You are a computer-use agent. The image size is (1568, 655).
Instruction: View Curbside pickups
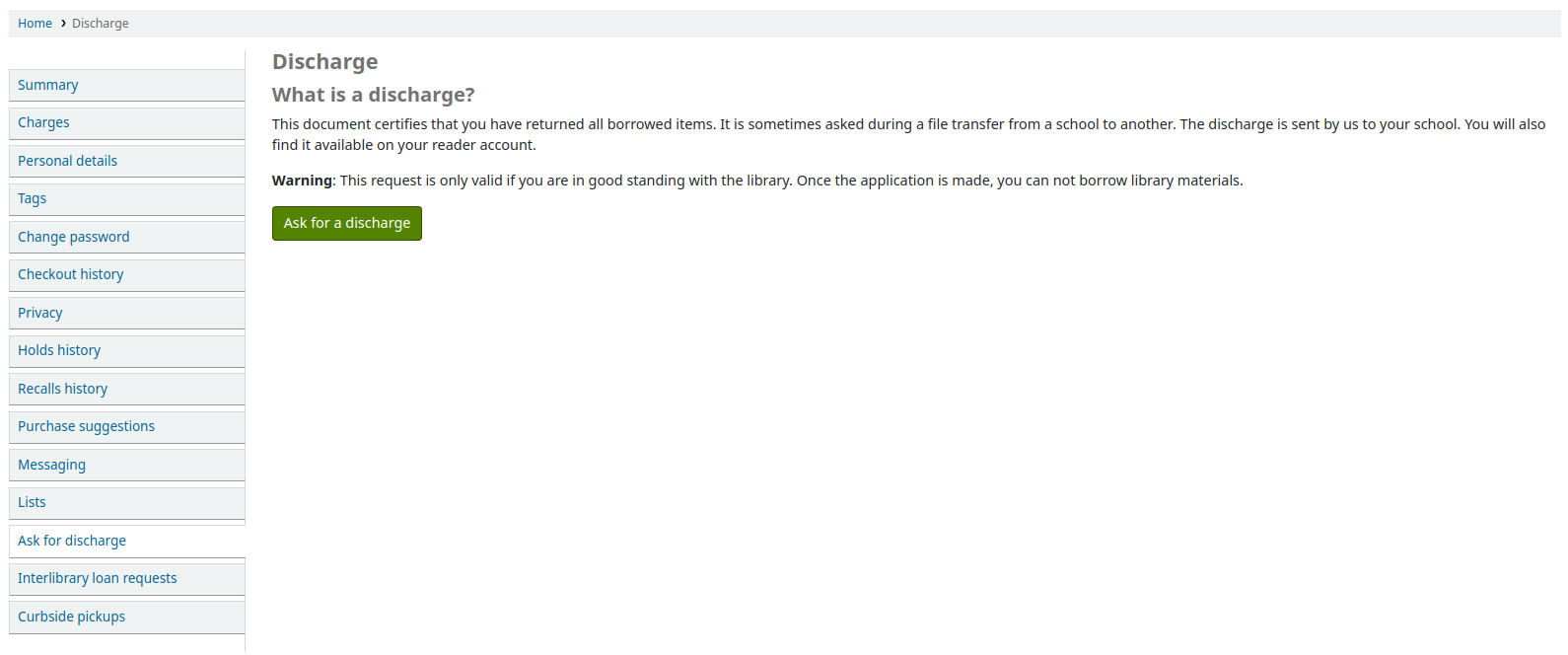coord(71,617)
